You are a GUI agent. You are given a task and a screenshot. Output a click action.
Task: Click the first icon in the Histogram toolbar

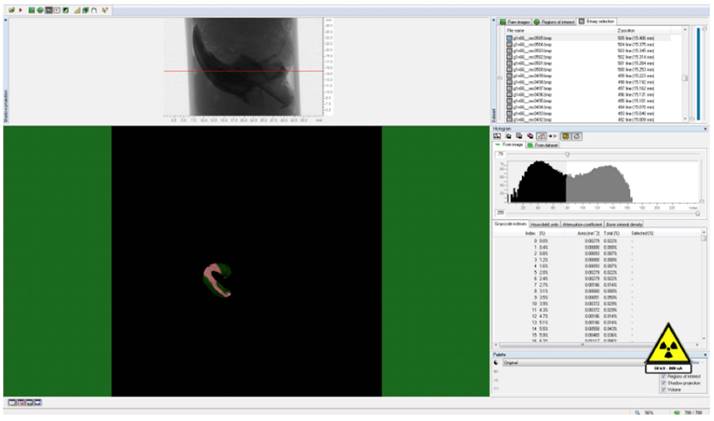point(498,136)
